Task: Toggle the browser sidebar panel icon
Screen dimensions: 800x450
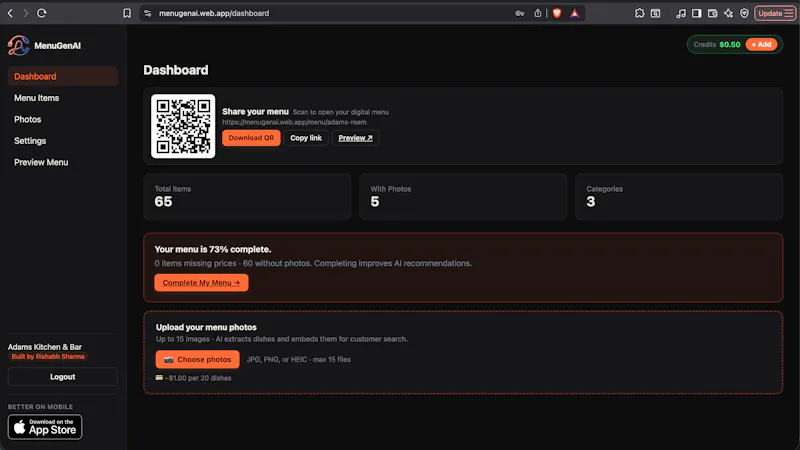Action: point(696,13)
